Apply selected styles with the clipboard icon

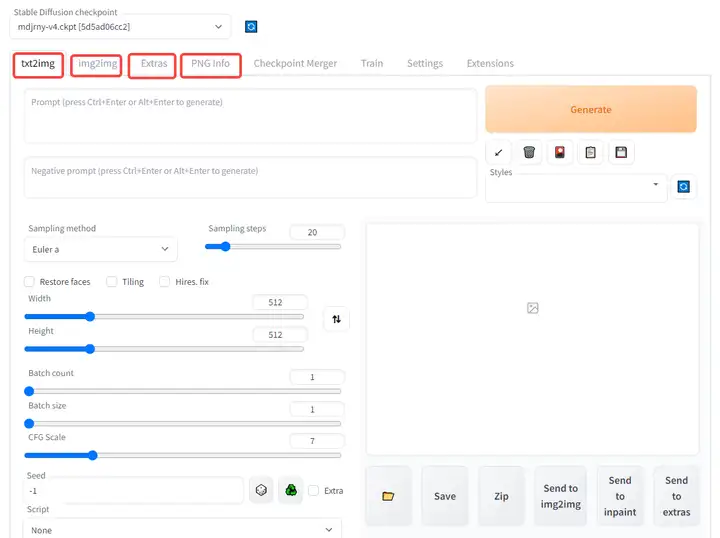click(591, 152)
